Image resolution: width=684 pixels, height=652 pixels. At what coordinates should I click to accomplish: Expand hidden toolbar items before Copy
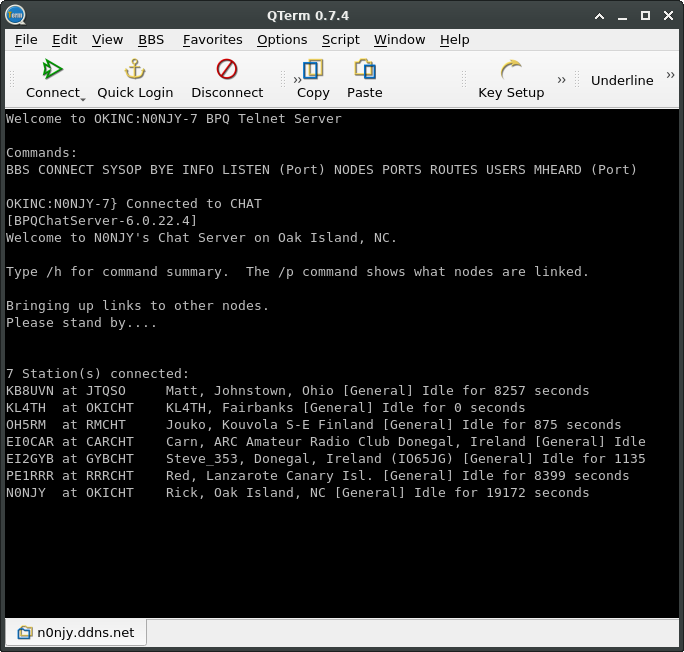pyautogui.click(x=297, y=80)
